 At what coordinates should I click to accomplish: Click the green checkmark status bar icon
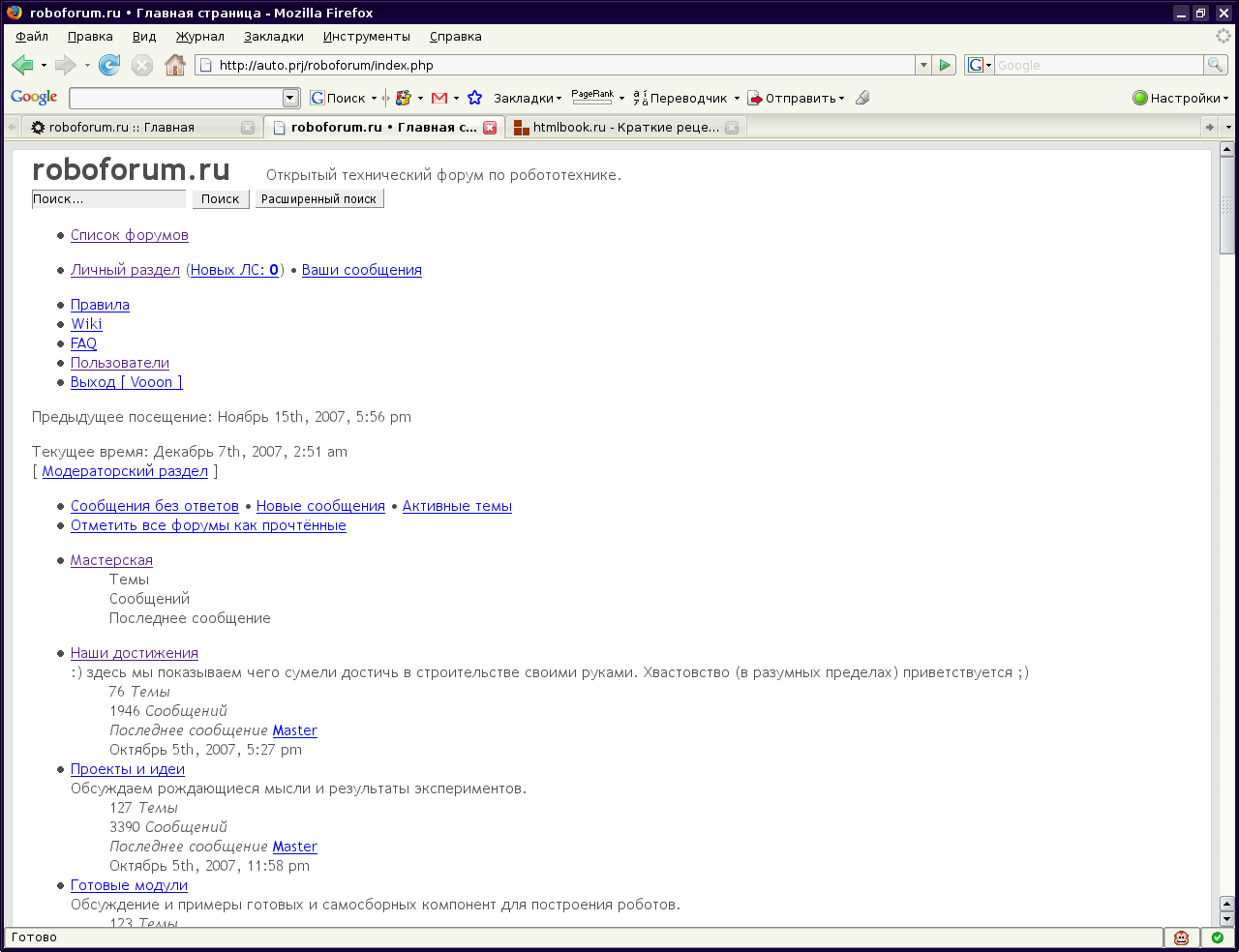pos(1217,937)
